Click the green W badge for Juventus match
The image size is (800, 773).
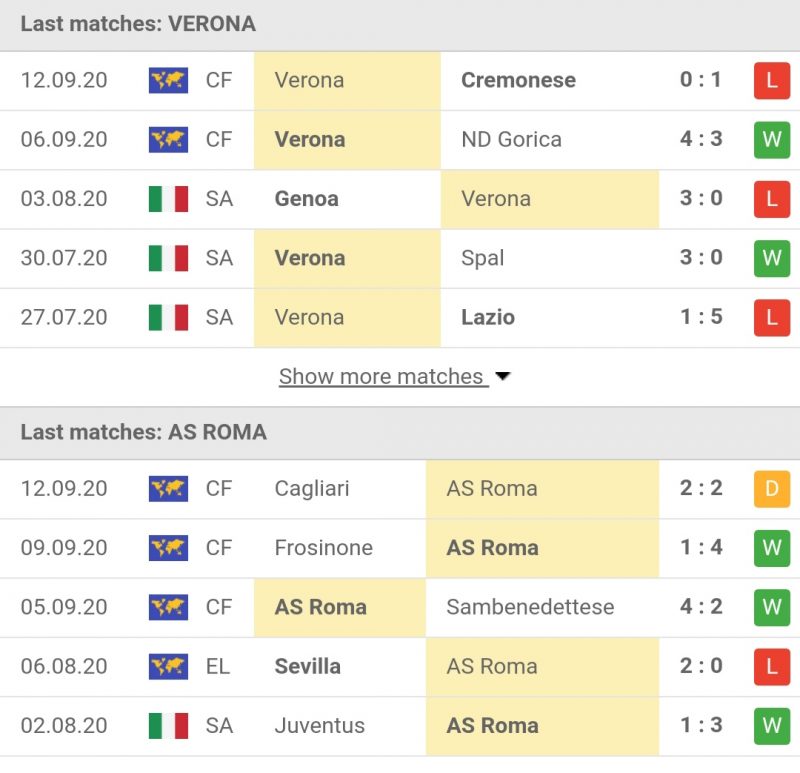771,725
